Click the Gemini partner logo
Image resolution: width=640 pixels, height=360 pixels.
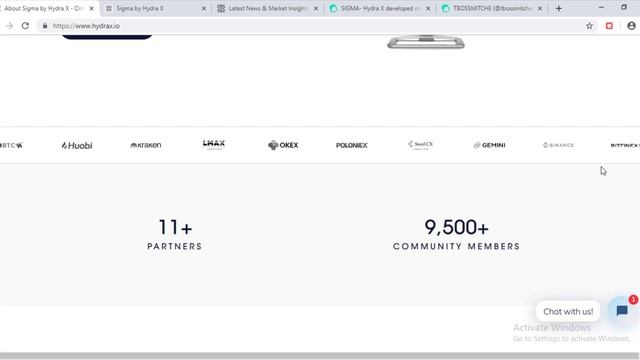pyautogui.click(x=489, y=145)
